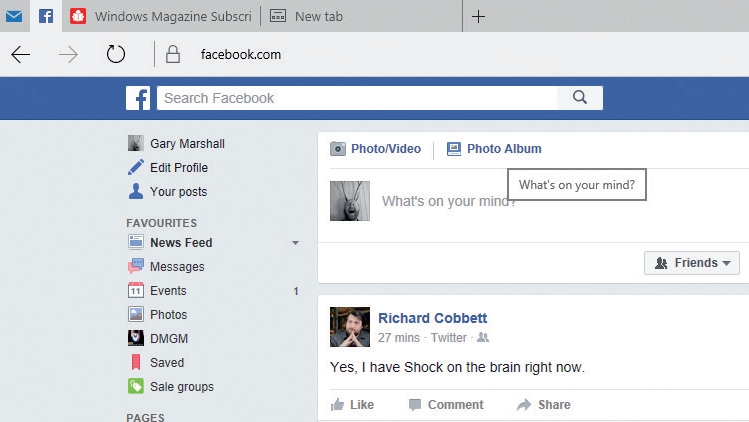Click the News Feed icon
This screenshot has height=422, width=749.
coord(136,242)
